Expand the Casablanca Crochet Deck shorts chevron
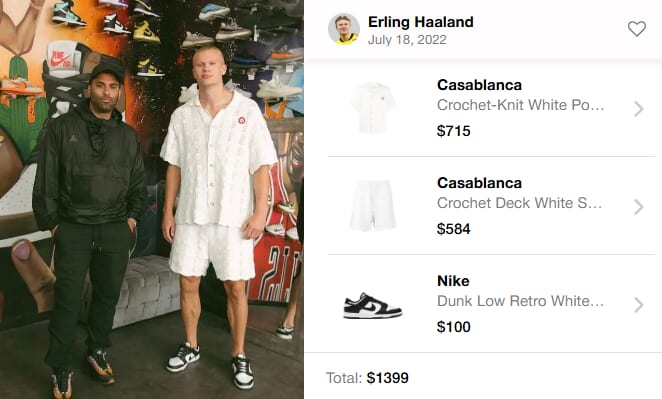Image resolution: width=662 pixels, height=399 pixels. coord(639,207)
